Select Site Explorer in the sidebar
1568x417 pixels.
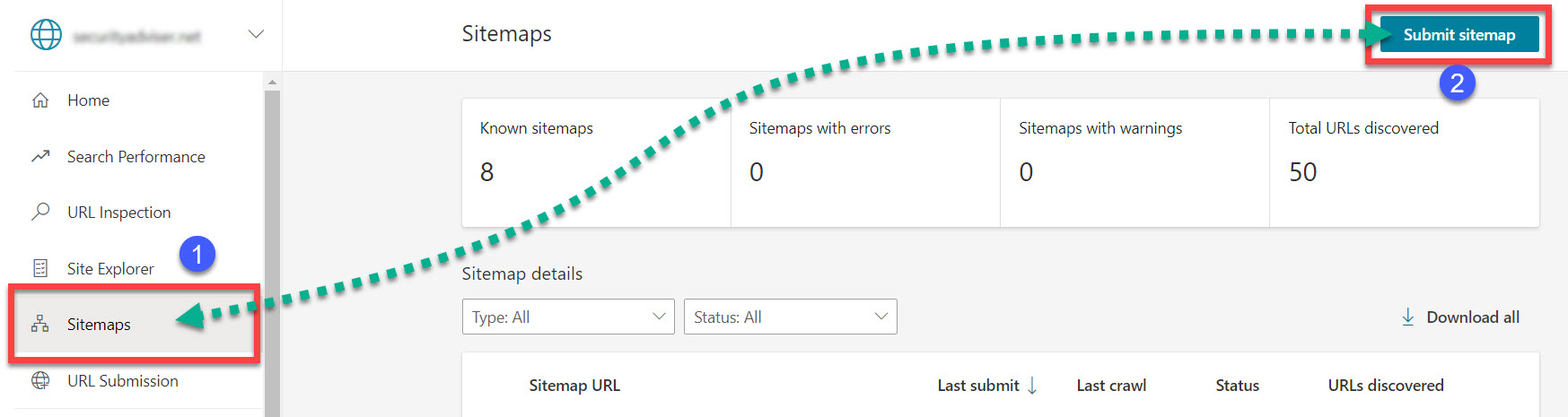110,269
